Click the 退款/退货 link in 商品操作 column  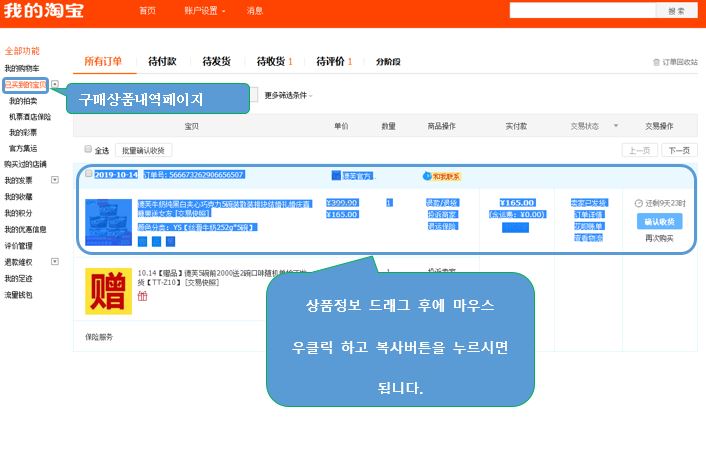point(442,203)
